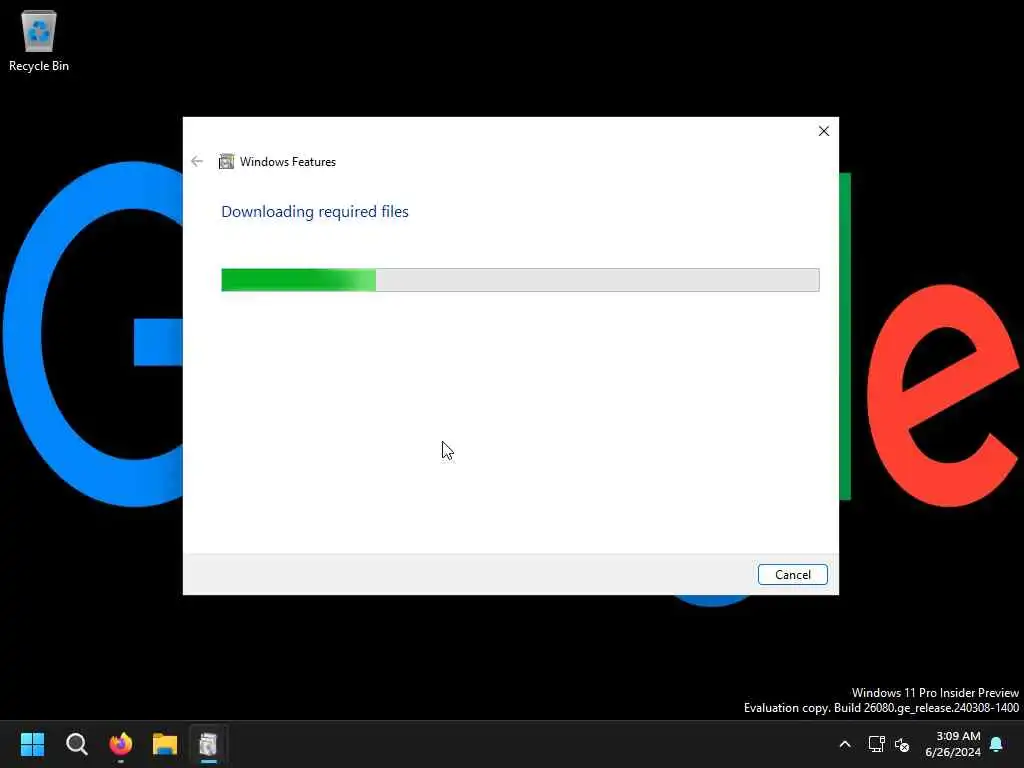The width and height of the screenshot is (1024, 768).
Task: Go back using the dialog's back arrow
Action: coord(197,161)
